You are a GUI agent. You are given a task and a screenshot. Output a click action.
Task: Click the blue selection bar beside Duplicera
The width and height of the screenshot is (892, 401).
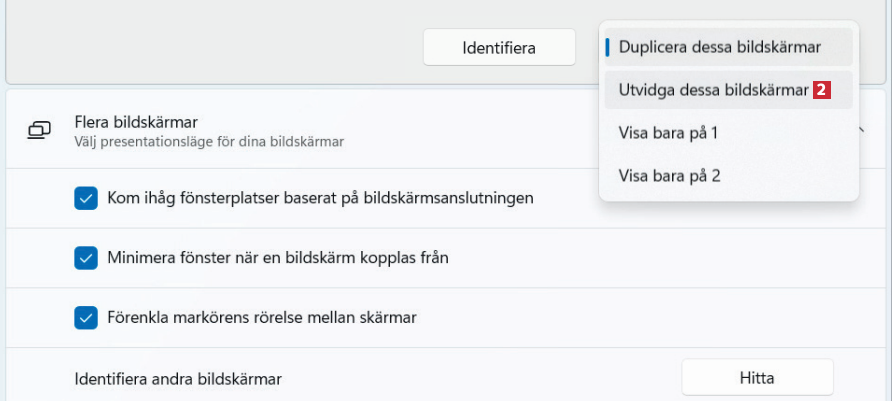[608, 47]
